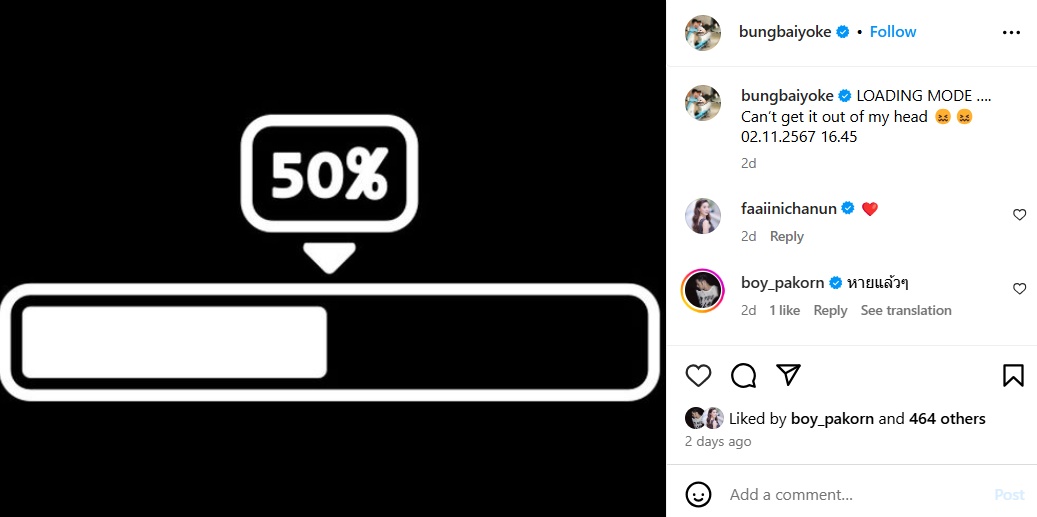Save the post with the bookmark icon
Image resolution: width=1037 pixels, height=517 pixels.
pos(1013,376)
